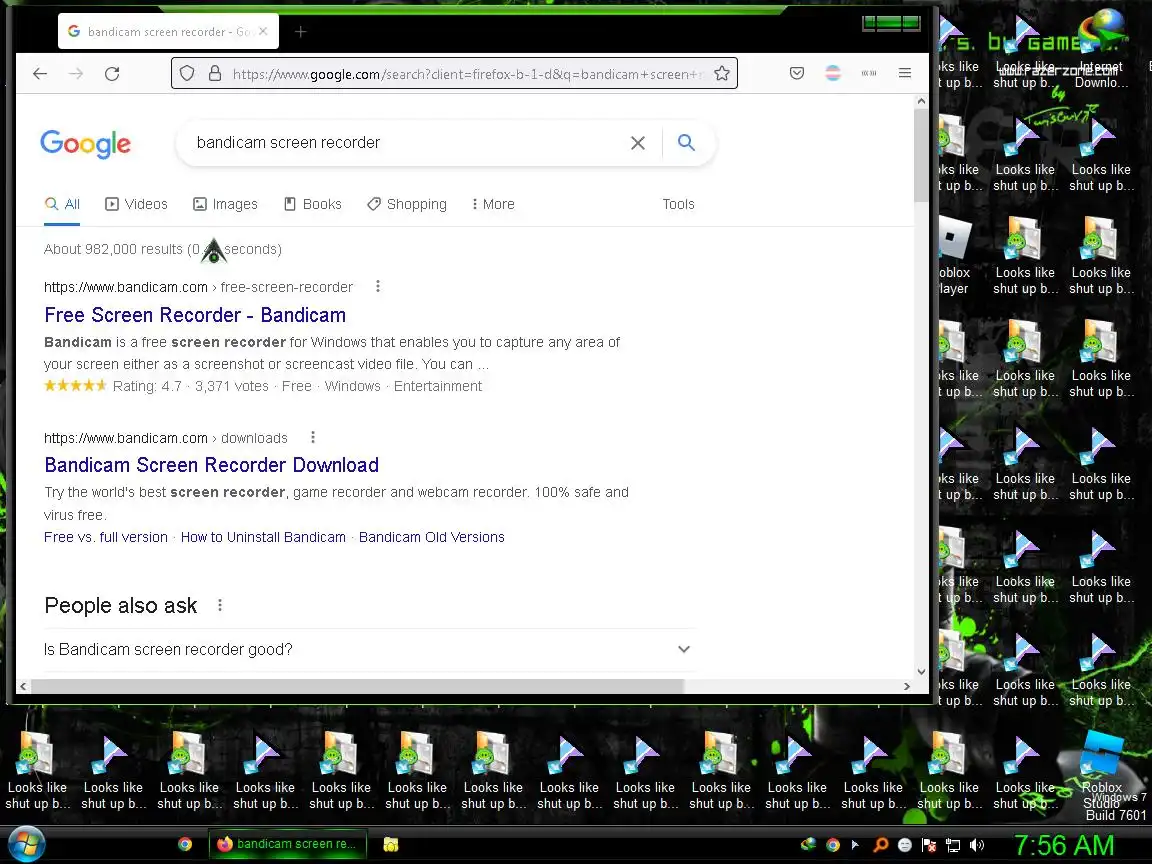Open options dots for free-screen-recorder result
Viewport: 1152px width, 864px height.
click(x=378, y=287)
